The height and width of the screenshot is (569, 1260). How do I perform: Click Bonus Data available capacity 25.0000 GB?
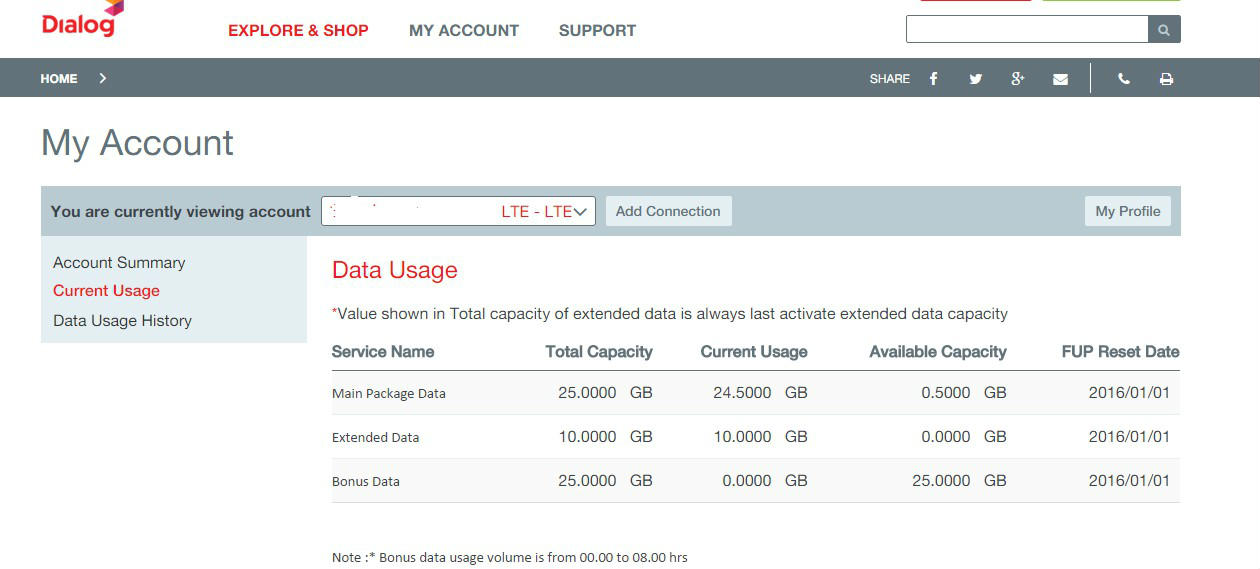[959, 481]
